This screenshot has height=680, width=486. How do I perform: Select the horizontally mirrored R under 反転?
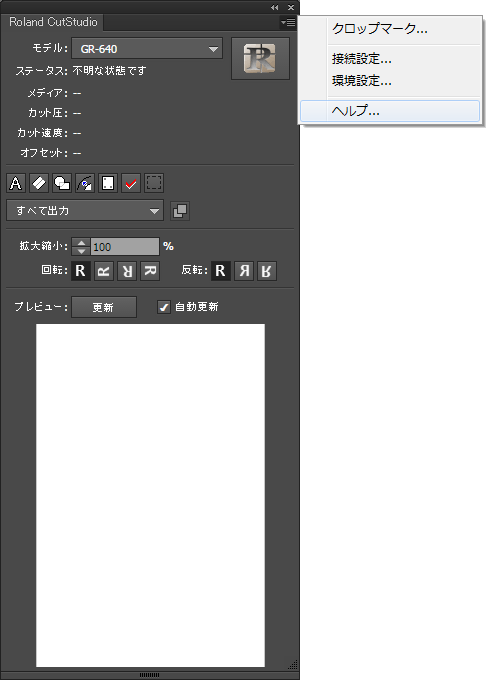(244, 271)
